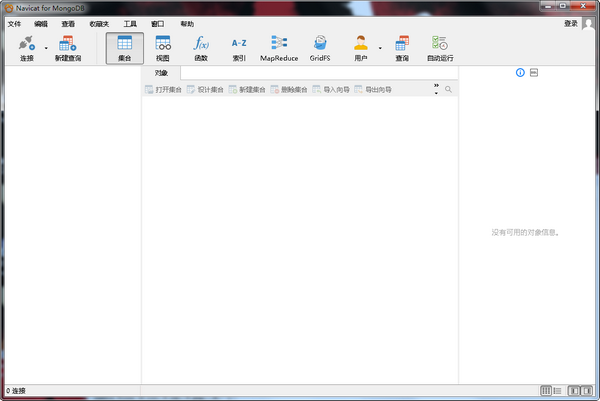Switch to the Objects (对象) tab

click(161, 74)
